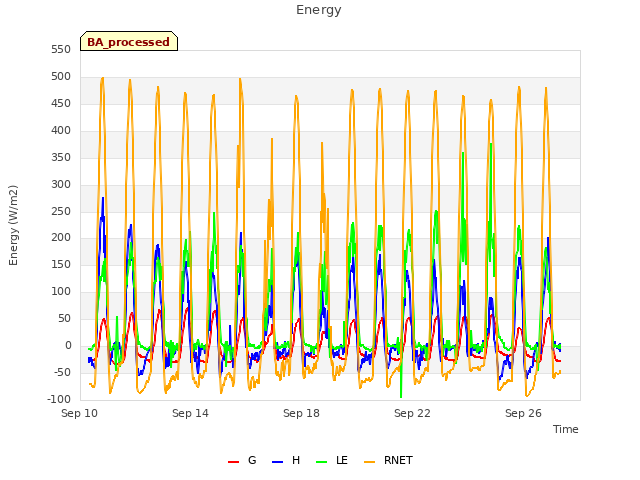Click the 250 y-axis tick label
Viewport: 640px width, 480px height.
pos(61,211)
